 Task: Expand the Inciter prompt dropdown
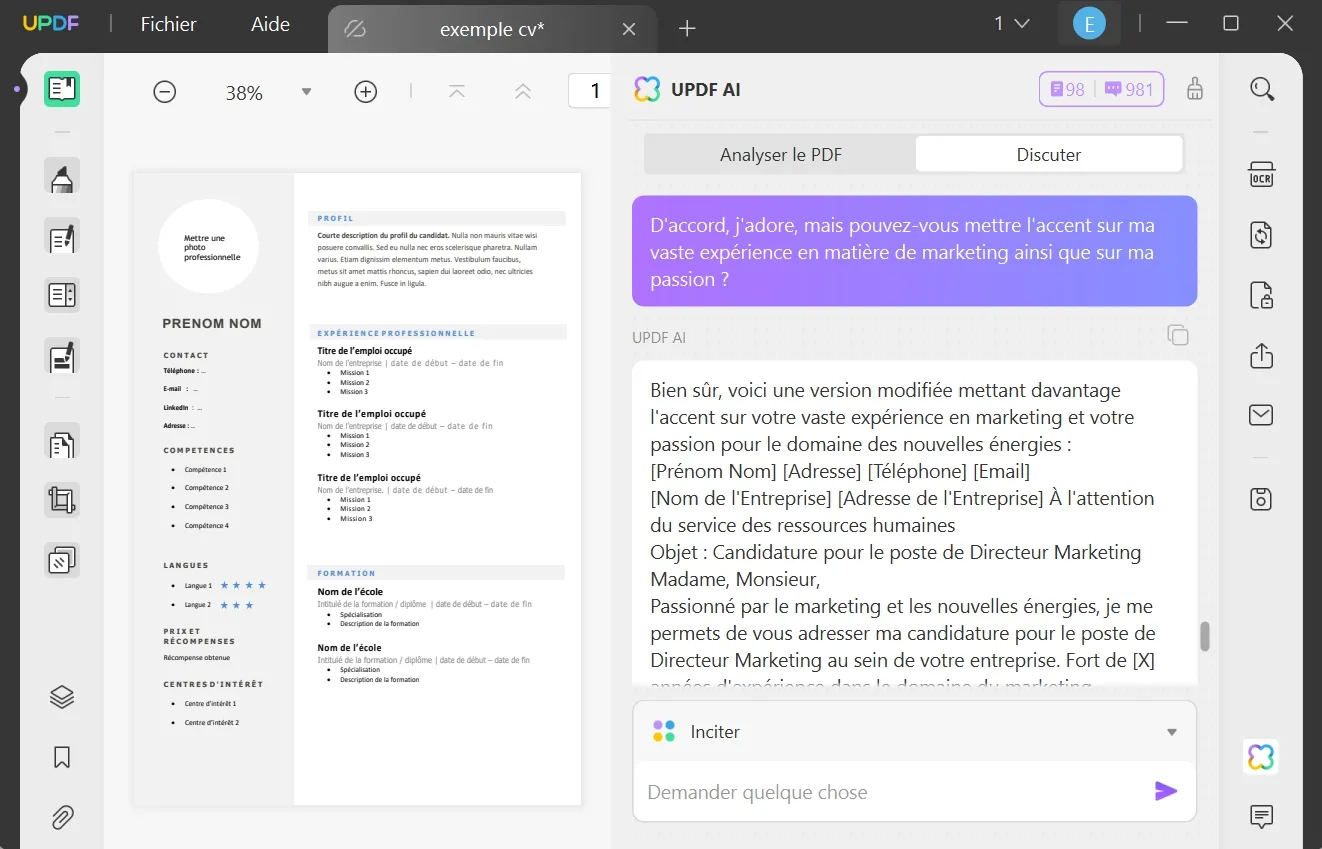(x=1172, y=732)
